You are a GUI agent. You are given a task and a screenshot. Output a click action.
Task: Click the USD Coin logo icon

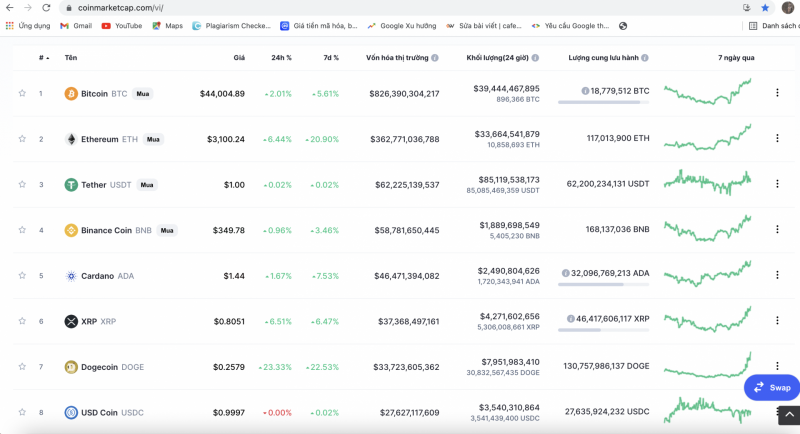click(71, 412)
